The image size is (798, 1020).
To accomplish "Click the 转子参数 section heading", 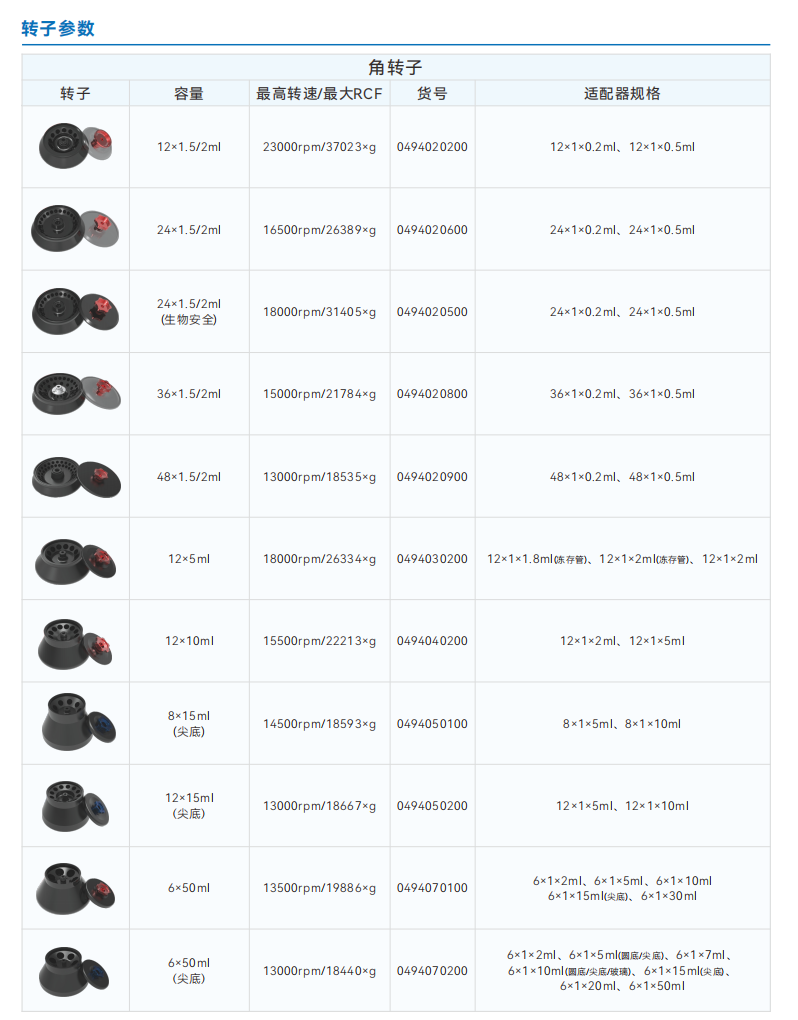I will click(x=58, y=29).
